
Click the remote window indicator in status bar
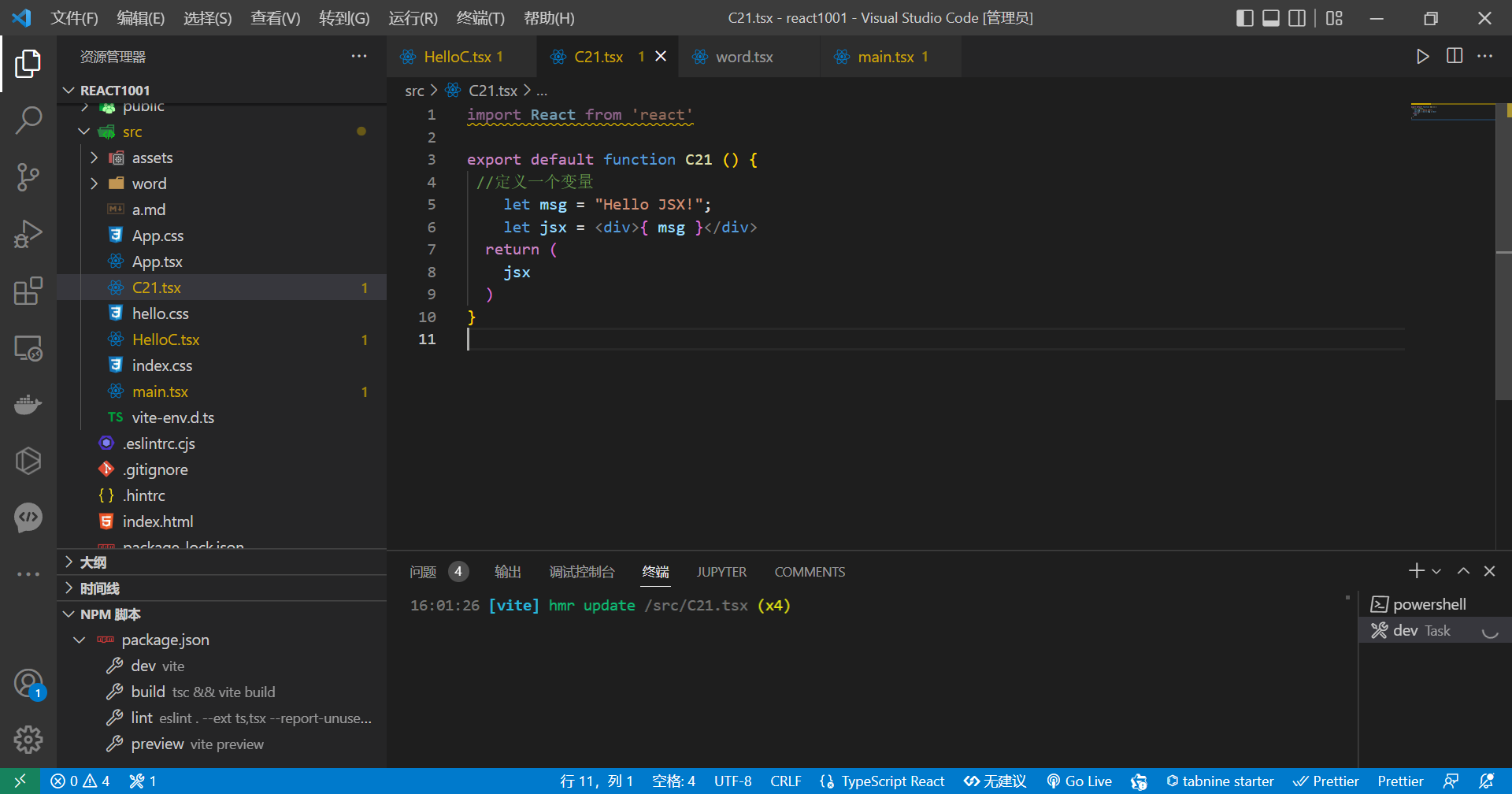tap(20, 781)
